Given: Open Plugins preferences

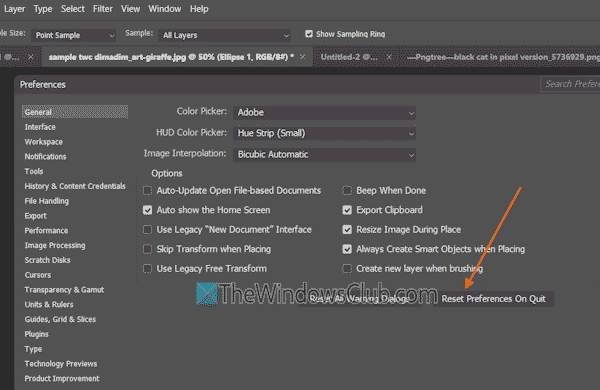Looking at the screenshot, I should point(37,334).
